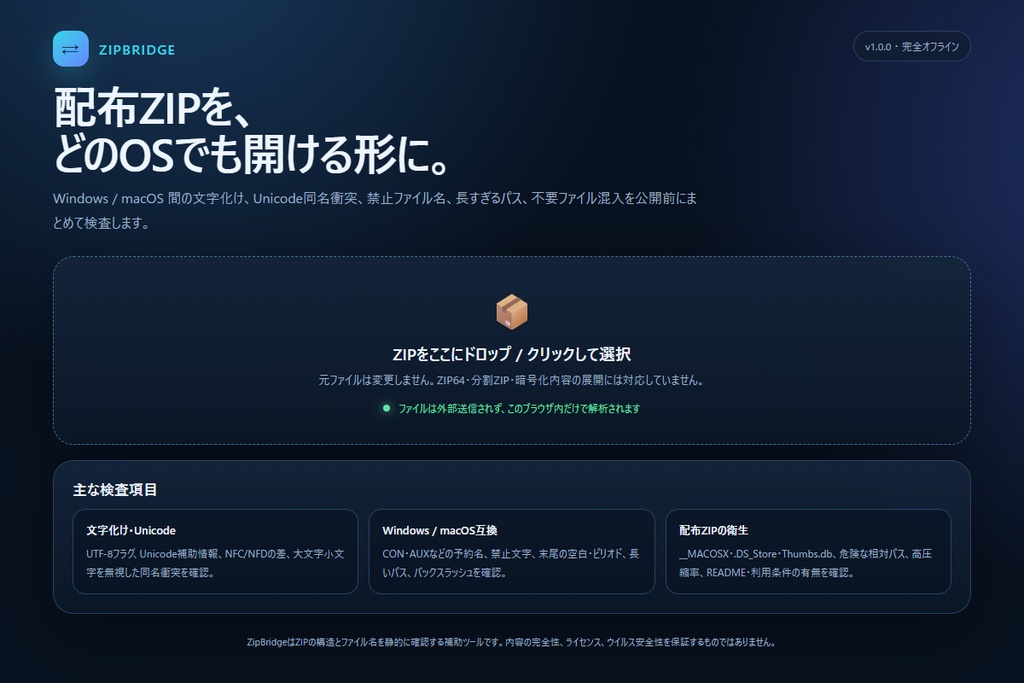The width and height of the screenshot is (1024, 683).
Task: Click the Windows / macOS 間の文字化け description
Action: 375,210
